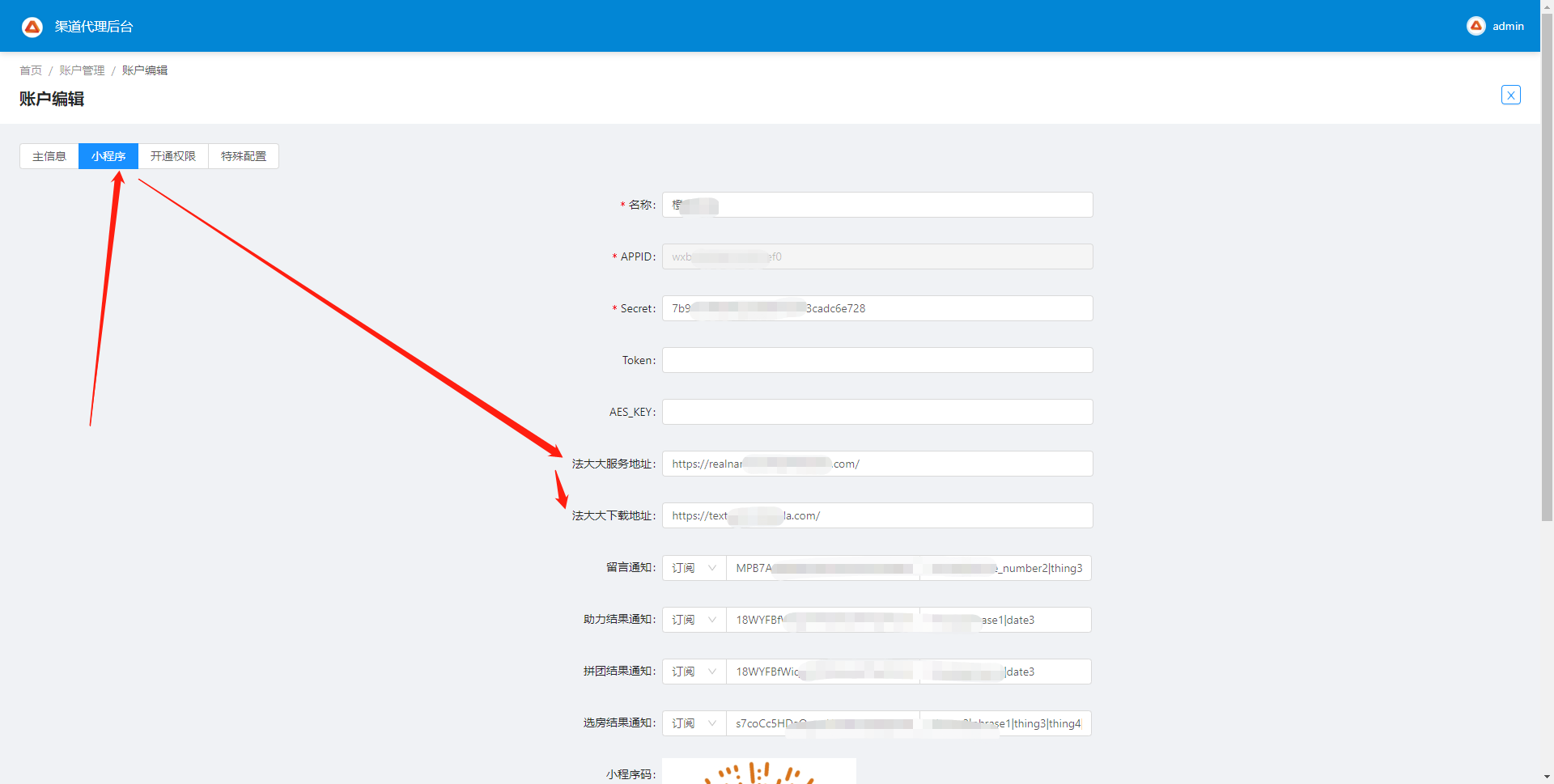Edit the 法大大下载地址 URL field

pyautogui.click(x=877, y=515)
